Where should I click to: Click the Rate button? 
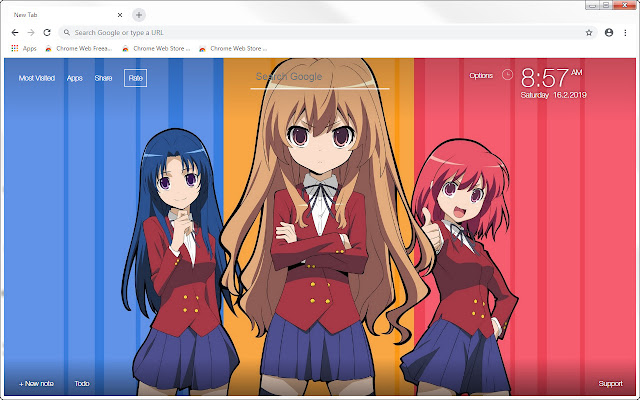coord(136,78)
